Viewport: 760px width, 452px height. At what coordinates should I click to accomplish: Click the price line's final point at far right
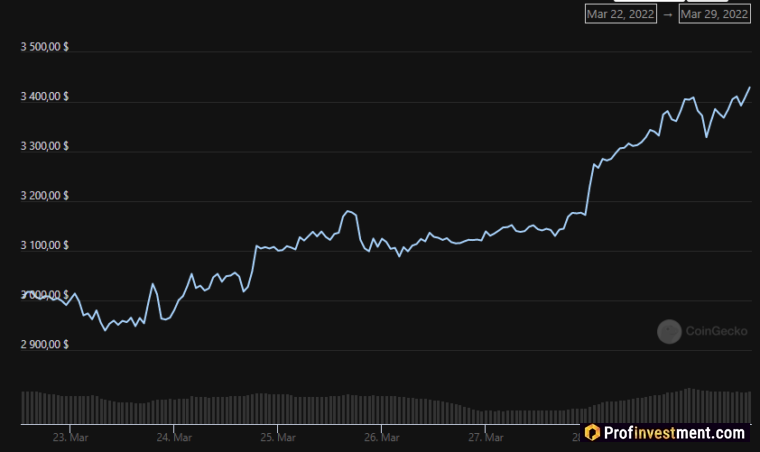pos(750,88)
